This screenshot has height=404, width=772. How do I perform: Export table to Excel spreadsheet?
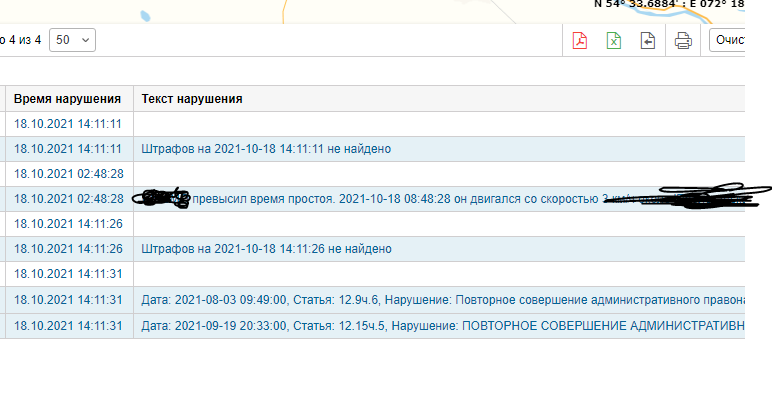613,41
